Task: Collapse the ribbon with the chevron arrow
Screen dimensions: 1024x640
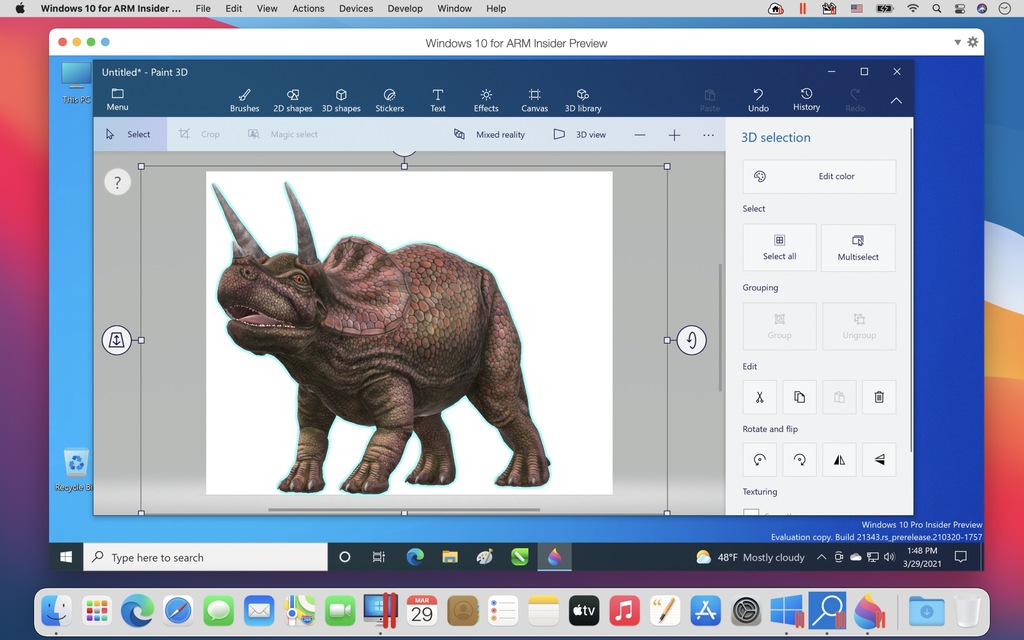Action: click(896, 101)
